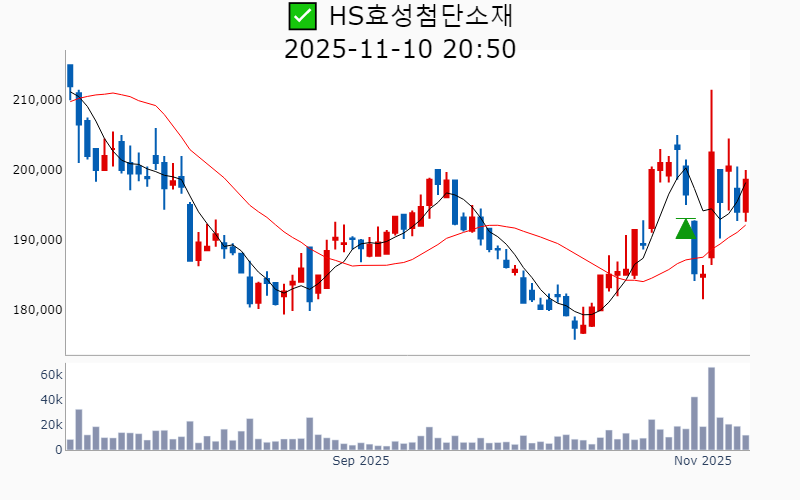Click the 20k volume axis label
The height and width of the screenshot is (500, 800).
(x=51, y=425)
